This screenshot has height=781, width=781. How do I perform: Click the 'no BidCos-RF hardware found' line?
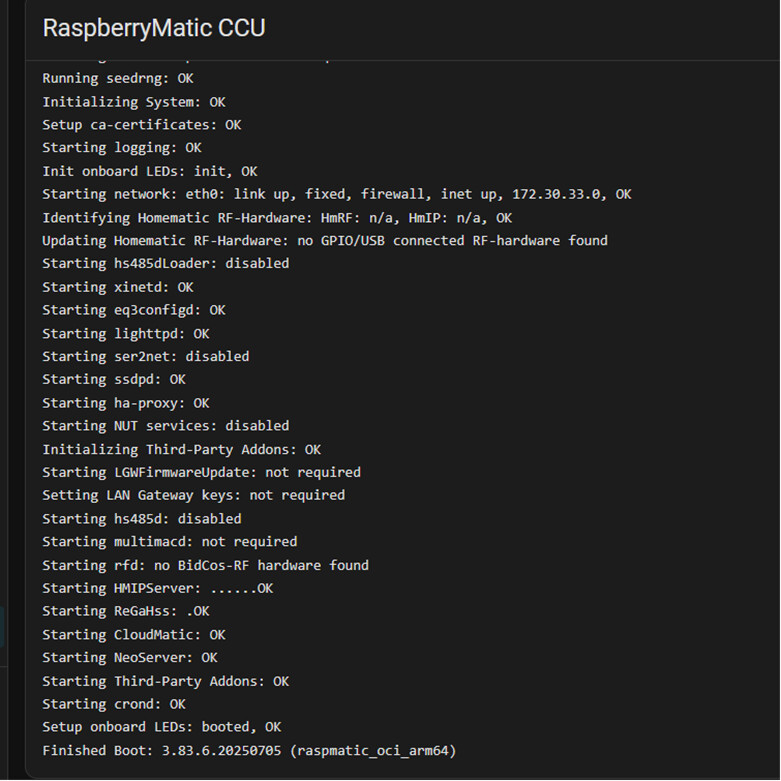(x=205, y=565)
